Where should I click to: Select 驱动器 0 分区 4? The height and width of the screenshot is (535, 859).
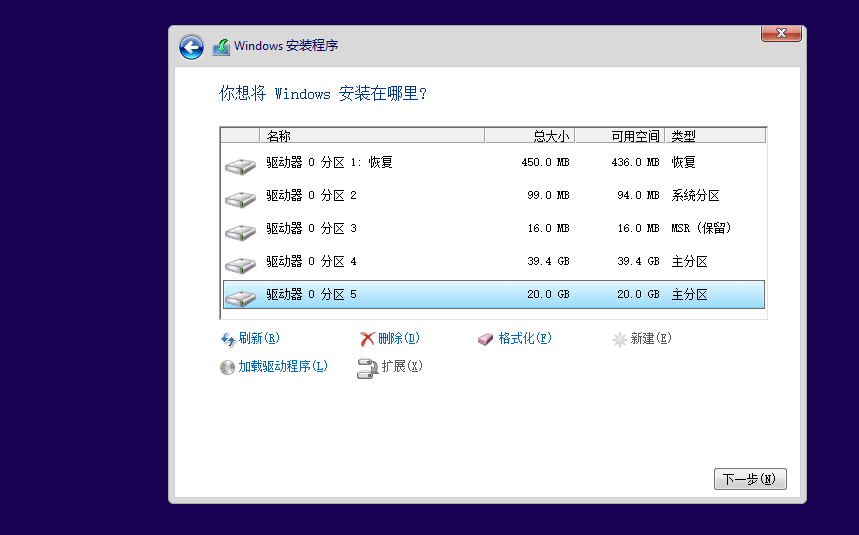(494, 262)
